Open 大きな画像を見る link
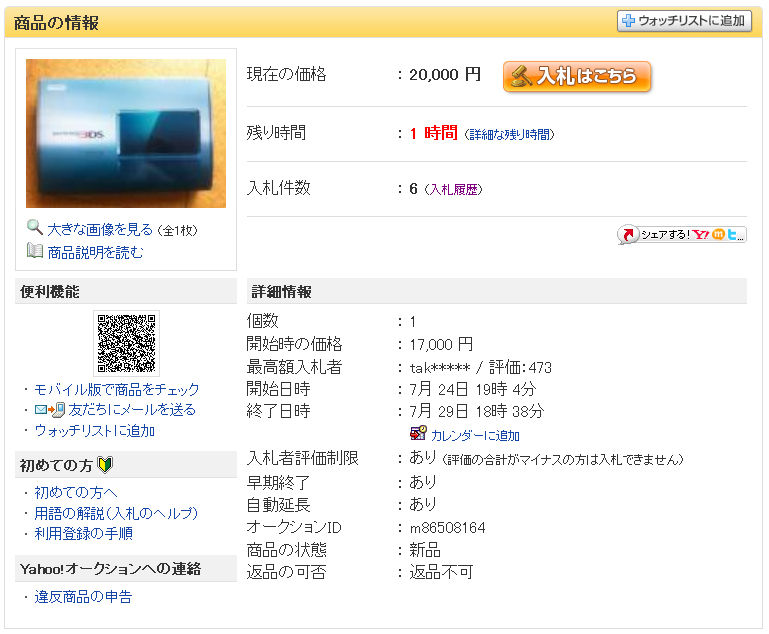This screenshot has height=634, width=769. (100, 229)
